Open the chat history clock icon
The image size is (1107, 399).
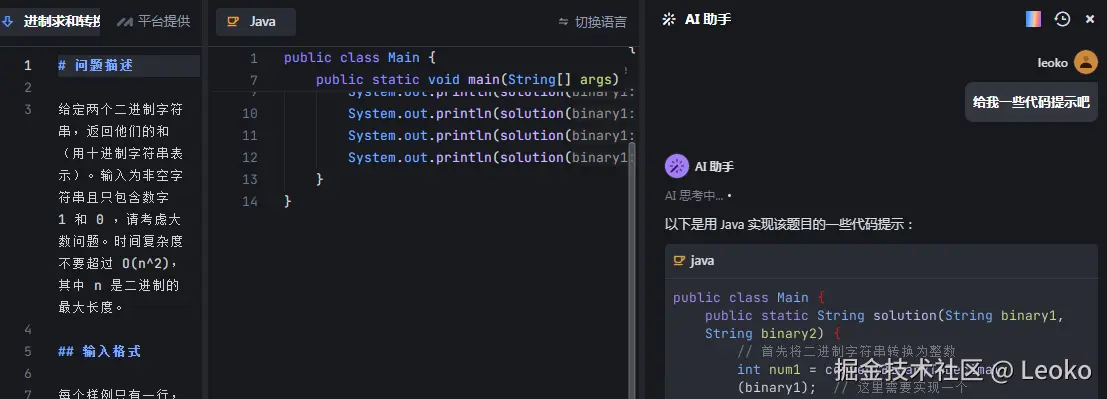tap(1063, 19)
